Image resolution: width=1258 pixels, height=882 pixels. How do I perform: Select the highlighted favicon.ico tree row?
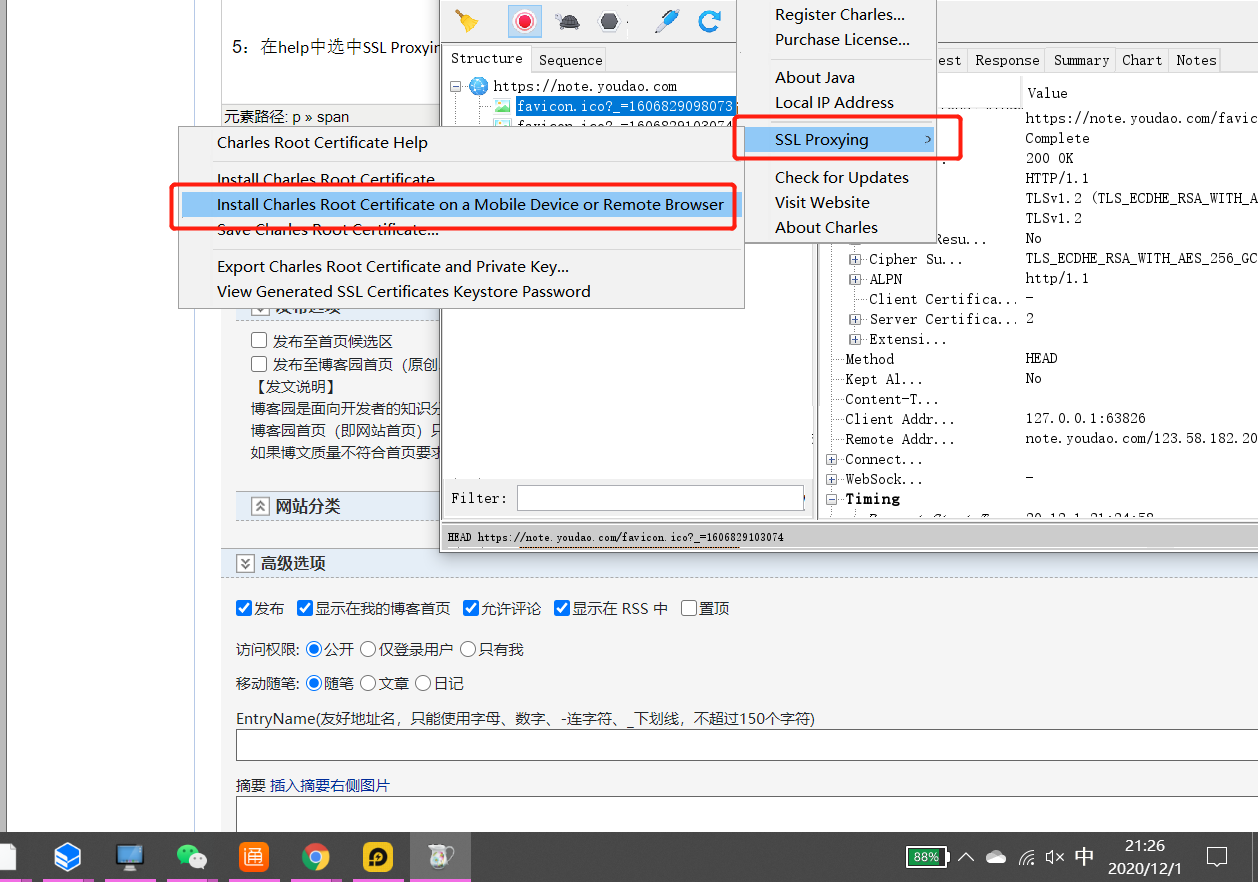click(x=625, y=106)
